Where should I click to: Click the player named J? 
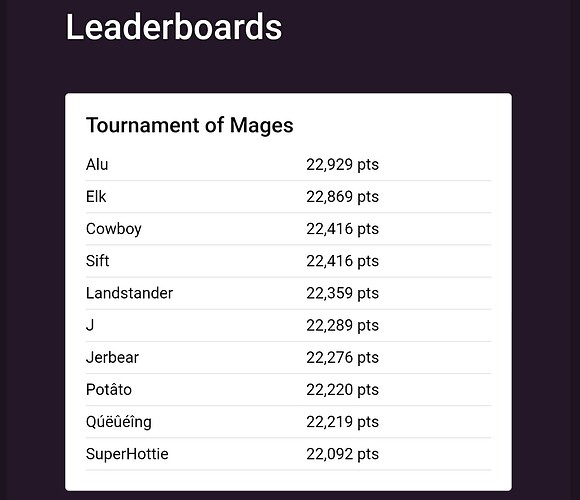point(90,325)
